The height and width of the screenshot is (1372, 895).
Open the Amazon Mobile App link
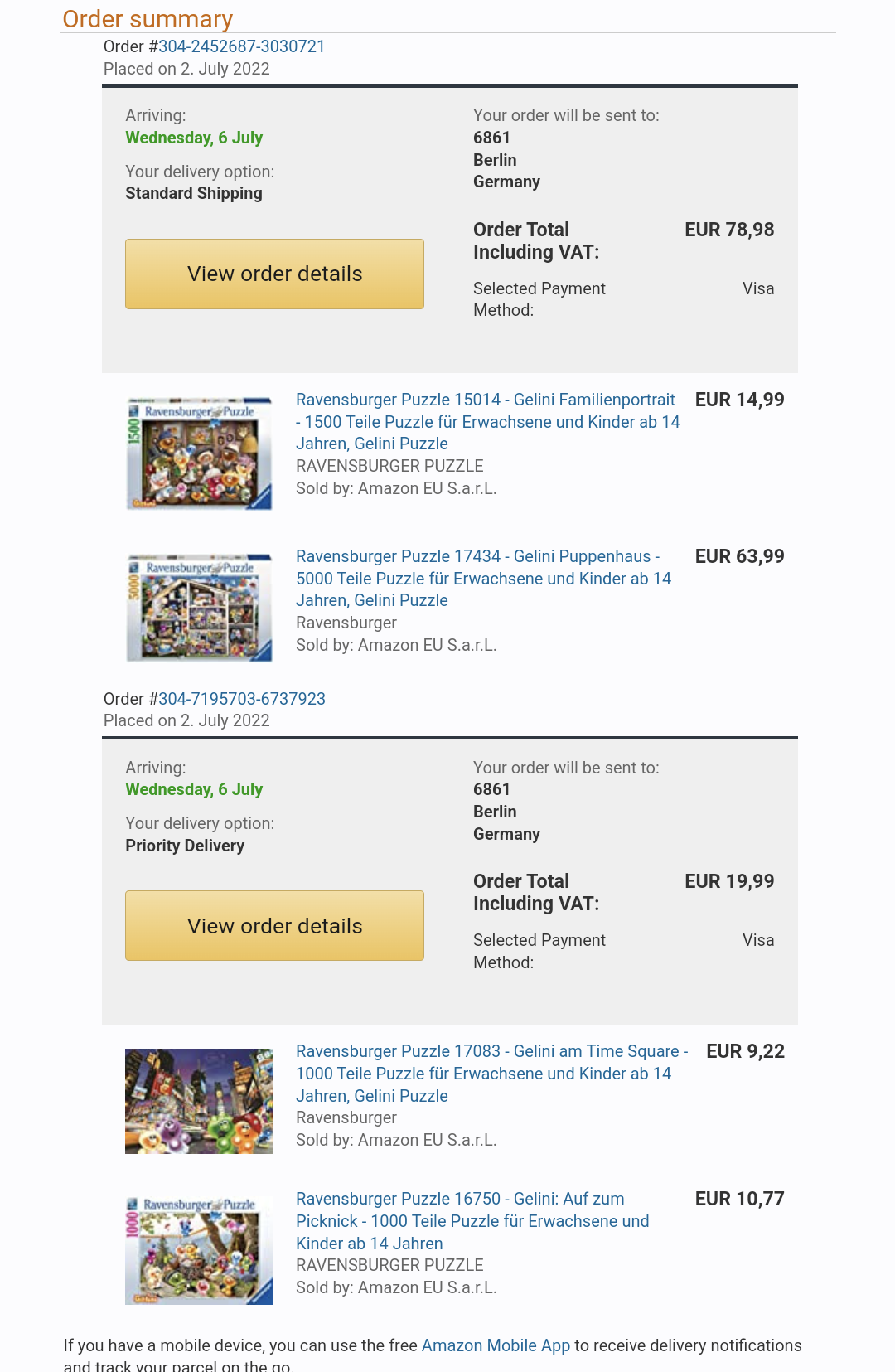point(496,1345)
